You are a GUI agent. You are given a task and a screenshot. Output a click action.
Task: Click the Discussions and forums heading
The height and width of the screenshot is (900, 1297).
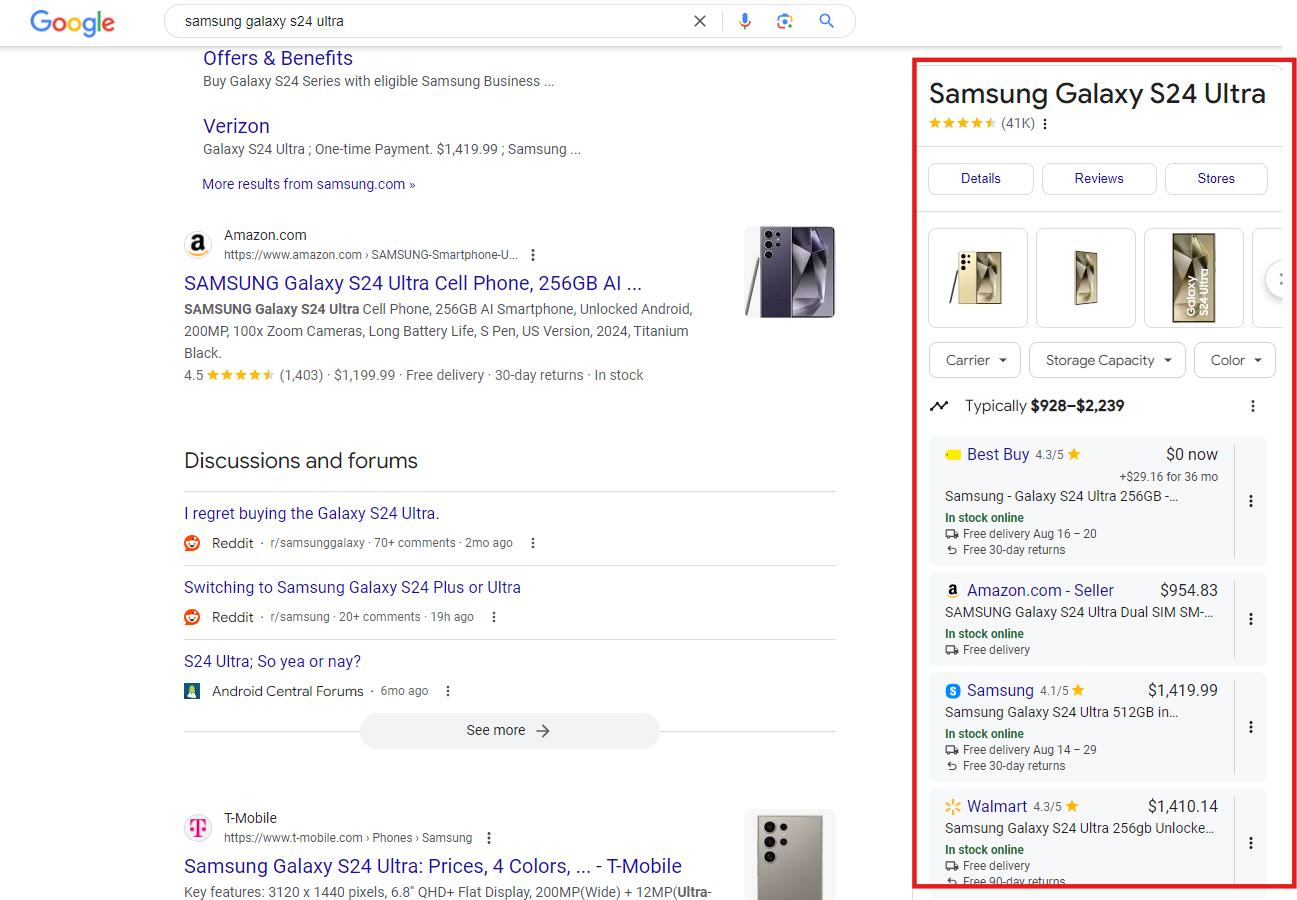tap(301, 461)
